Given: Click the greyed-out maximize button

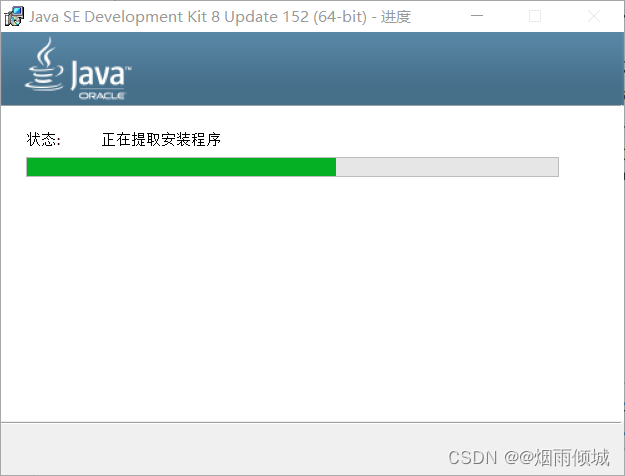Looking at the screenshot, I should [x=535, y=16].
